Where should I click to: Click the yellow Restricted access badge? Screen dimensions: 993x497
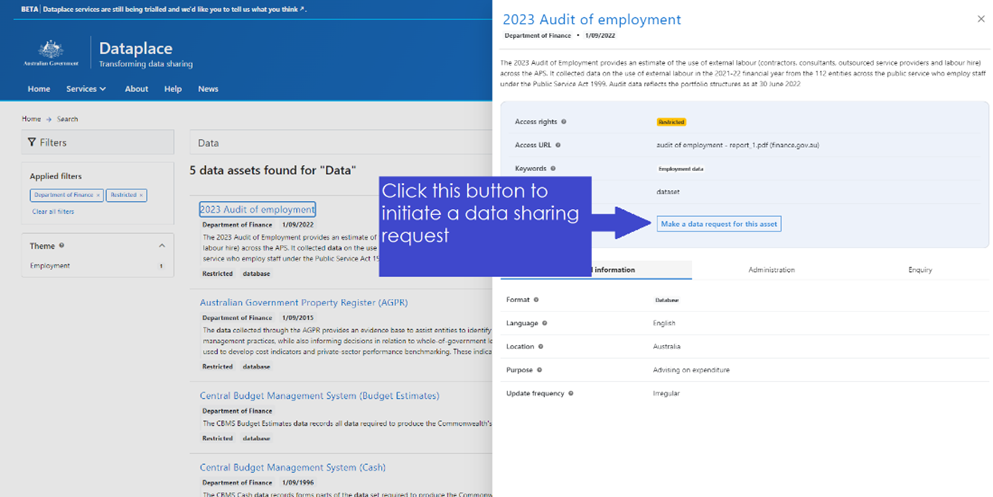pyautogui.click(x=671, y=122)
